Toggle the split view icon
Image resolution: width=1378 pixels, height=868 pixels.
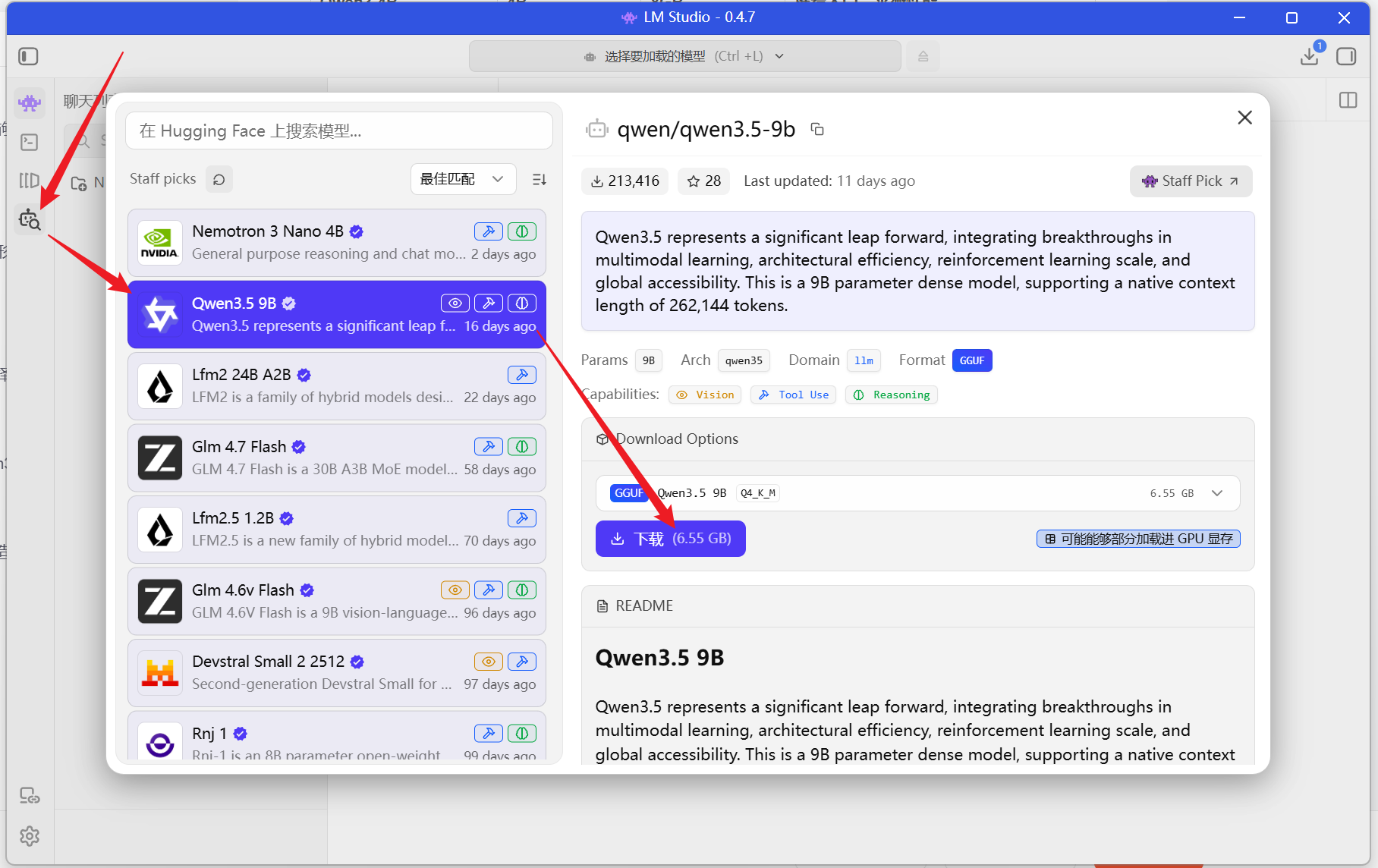click(1348, 100)
